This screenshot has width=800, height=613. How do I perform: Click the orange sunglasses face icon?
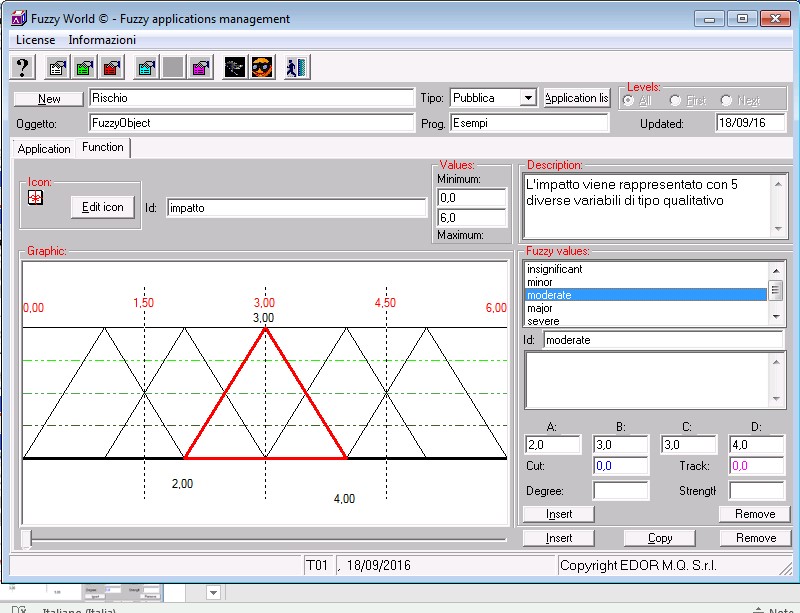click(x=262, y=67)
